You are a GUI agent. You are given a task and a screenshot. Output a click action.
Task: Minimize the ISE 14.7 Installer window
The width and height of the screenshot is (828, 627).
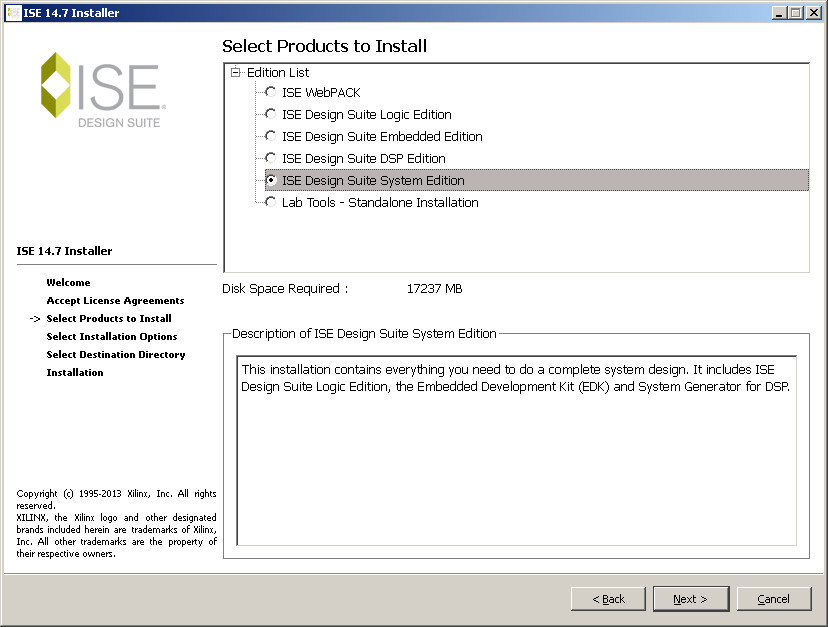pos(778,13)
